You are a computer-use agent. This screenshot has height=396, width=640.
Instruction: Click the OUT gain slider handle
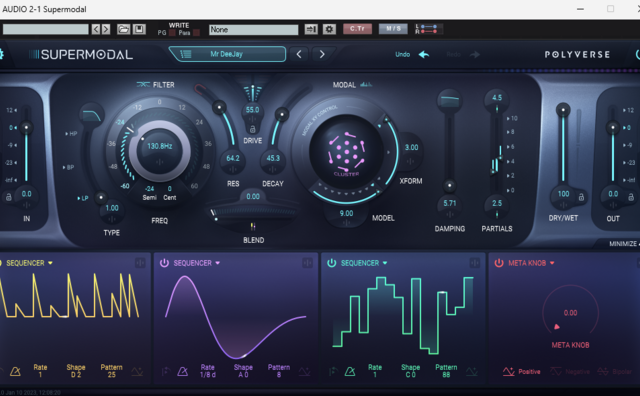click(x=612, y=127)
